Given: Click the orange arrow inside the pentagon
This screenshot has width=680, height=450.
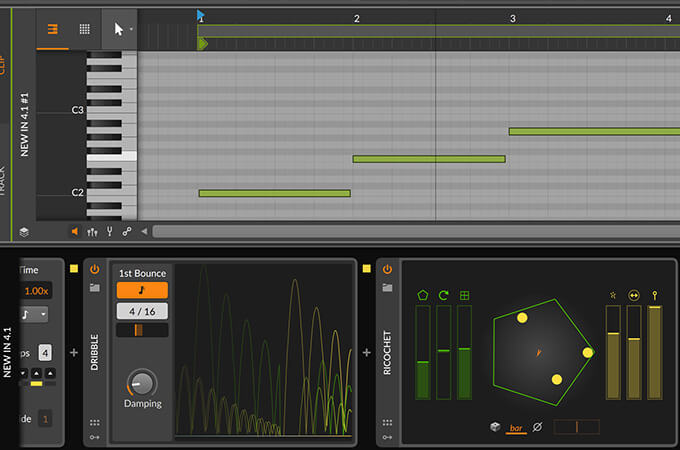Looking at the screenshot, I should tap(538, 352).
